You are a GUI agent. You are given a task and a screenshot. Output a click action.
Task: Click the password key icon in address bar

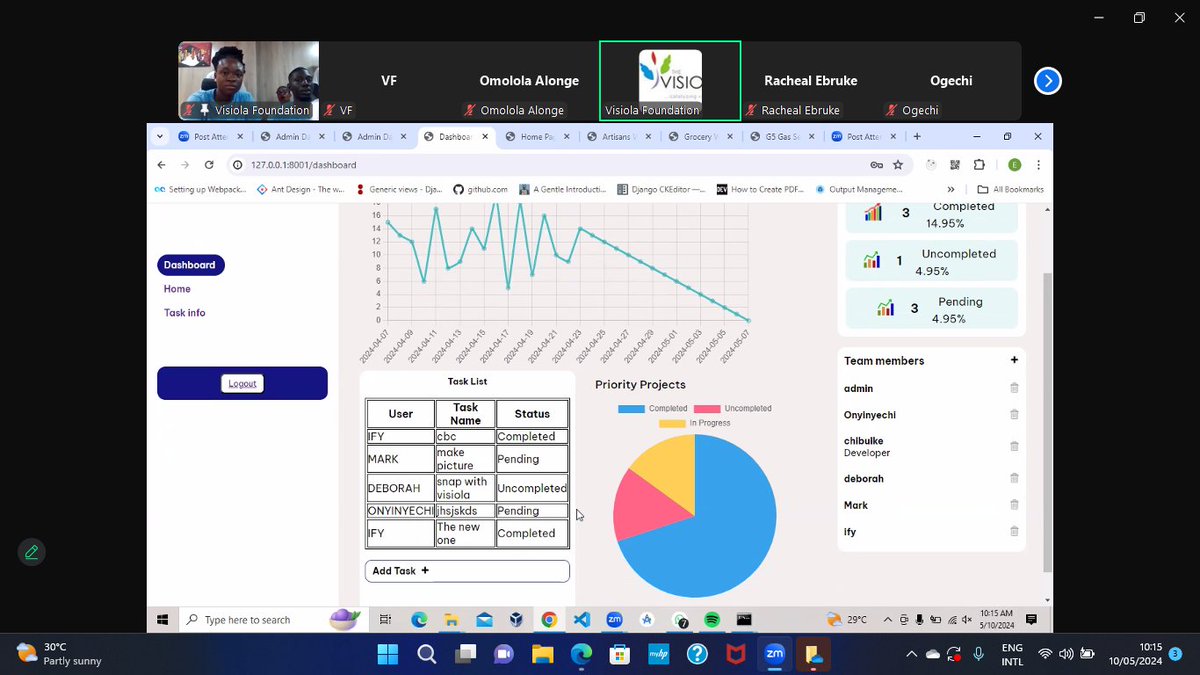(x=876, y=165)
